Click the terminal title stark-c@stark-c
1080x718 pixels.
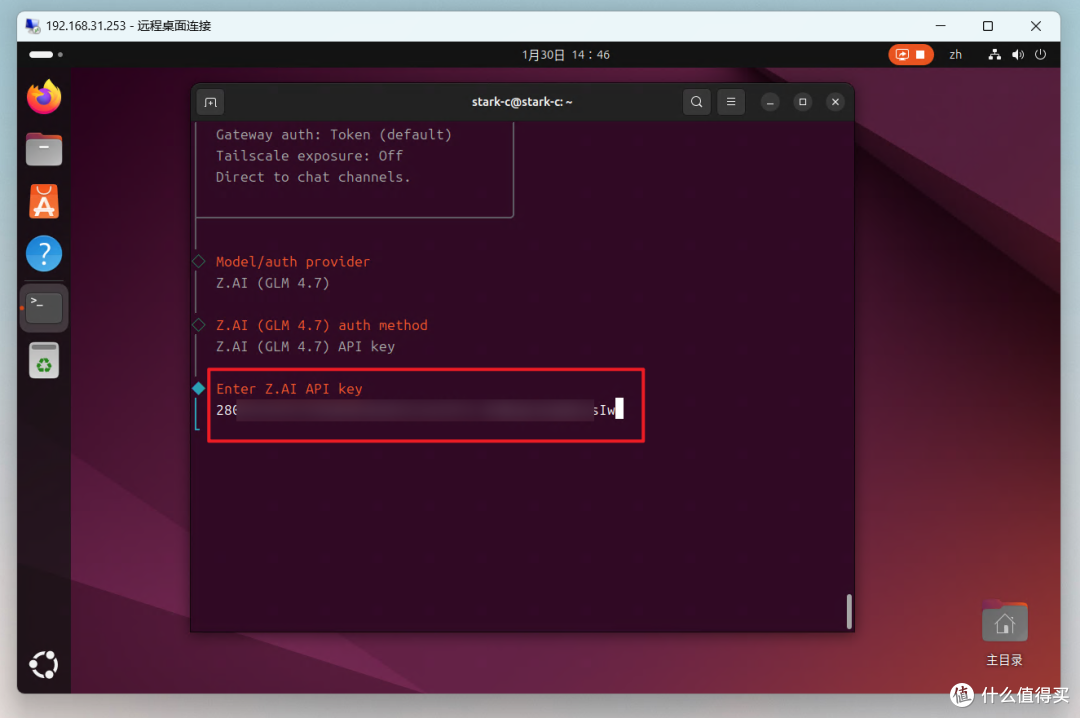pyautogui.click(x=521, y=102)
